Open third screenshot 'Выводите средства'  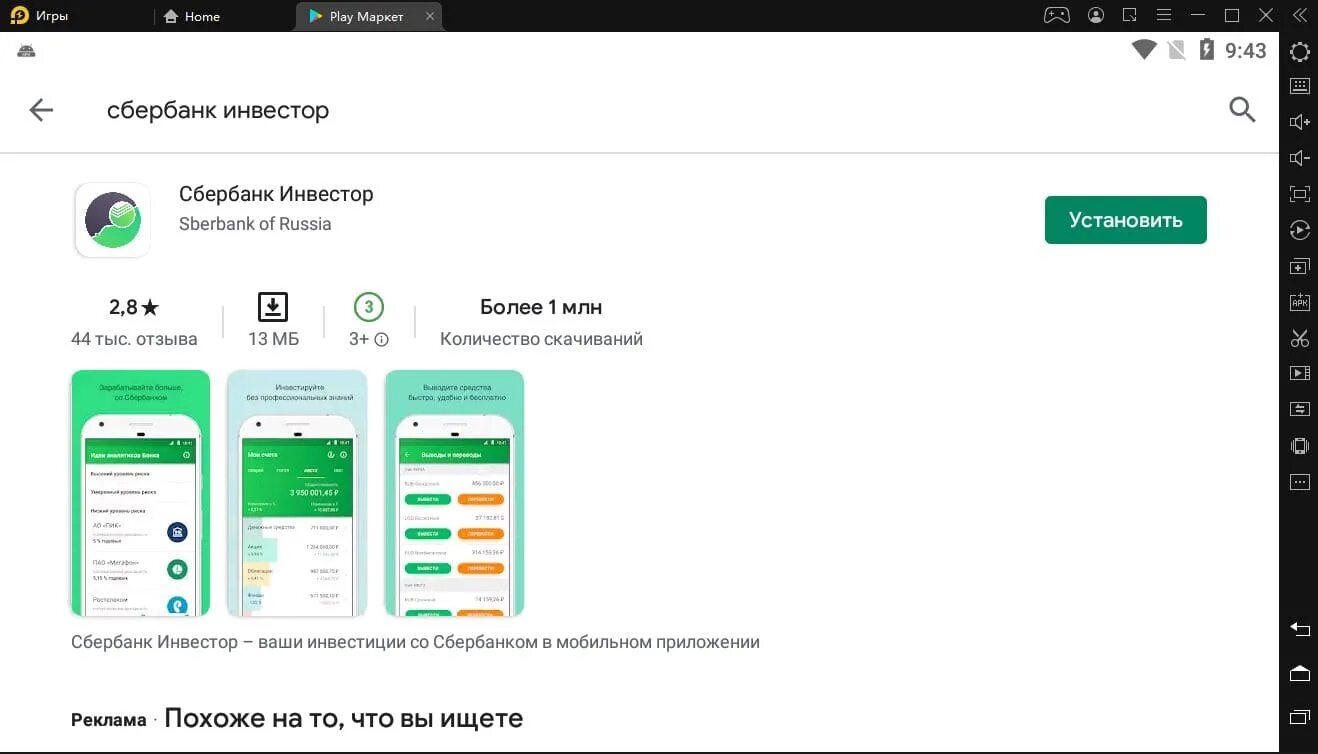(454, 493)
